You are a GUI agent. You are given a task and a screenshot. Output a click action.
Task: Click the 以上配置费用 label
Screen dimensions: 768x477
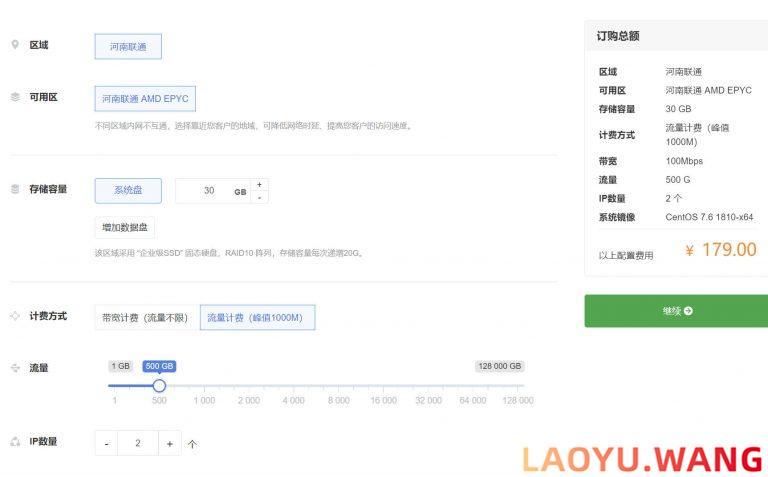click(x=626, y=255)
